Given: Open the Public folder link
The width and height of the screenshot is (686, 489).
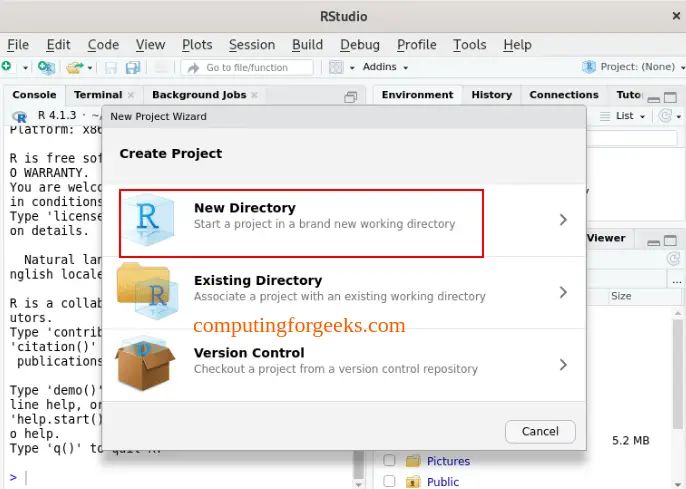Looking at the screenshot, I should point(443,482).
